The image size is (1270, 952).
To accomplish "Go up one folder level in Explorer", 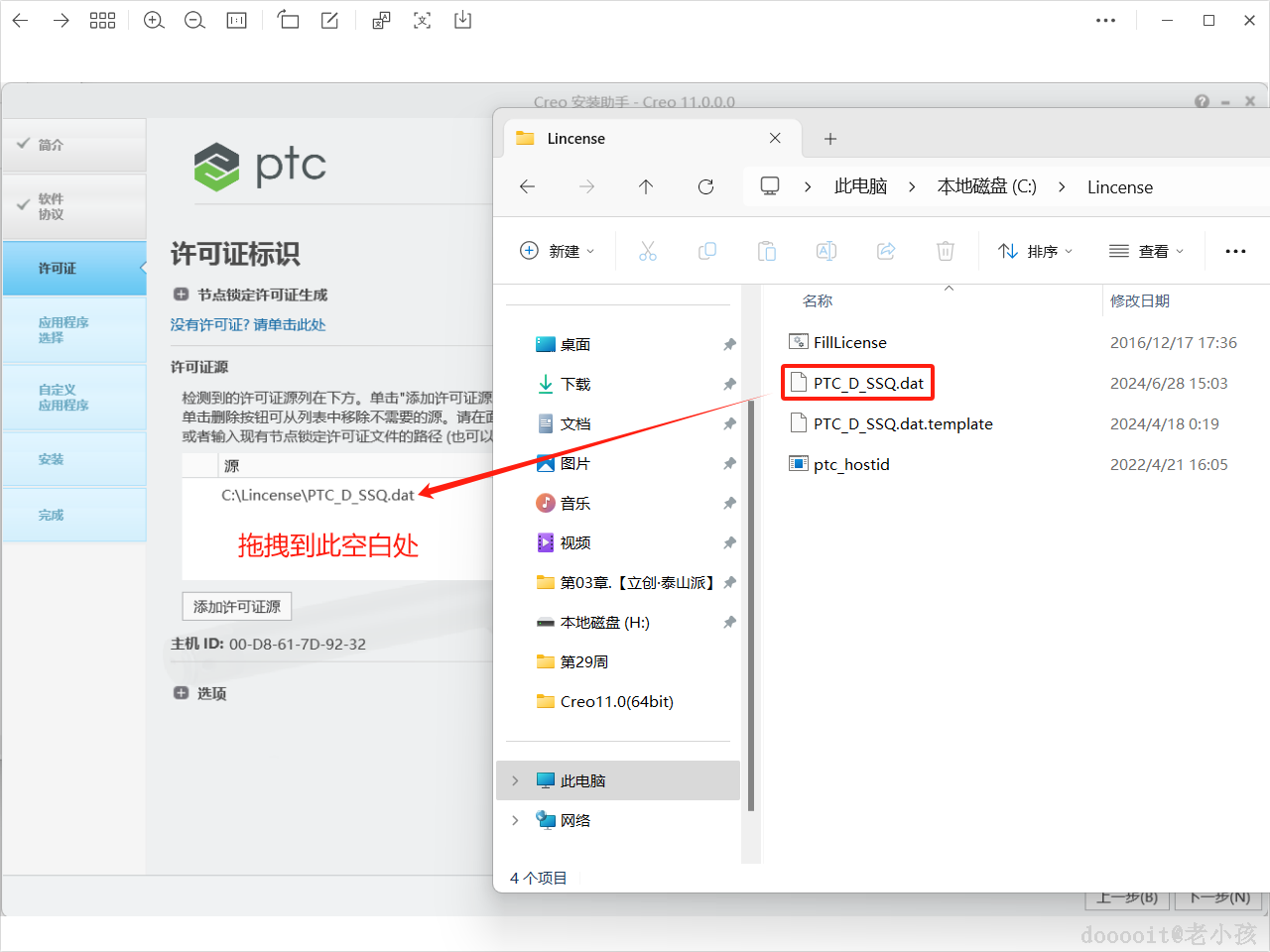I will click(646, 186).
